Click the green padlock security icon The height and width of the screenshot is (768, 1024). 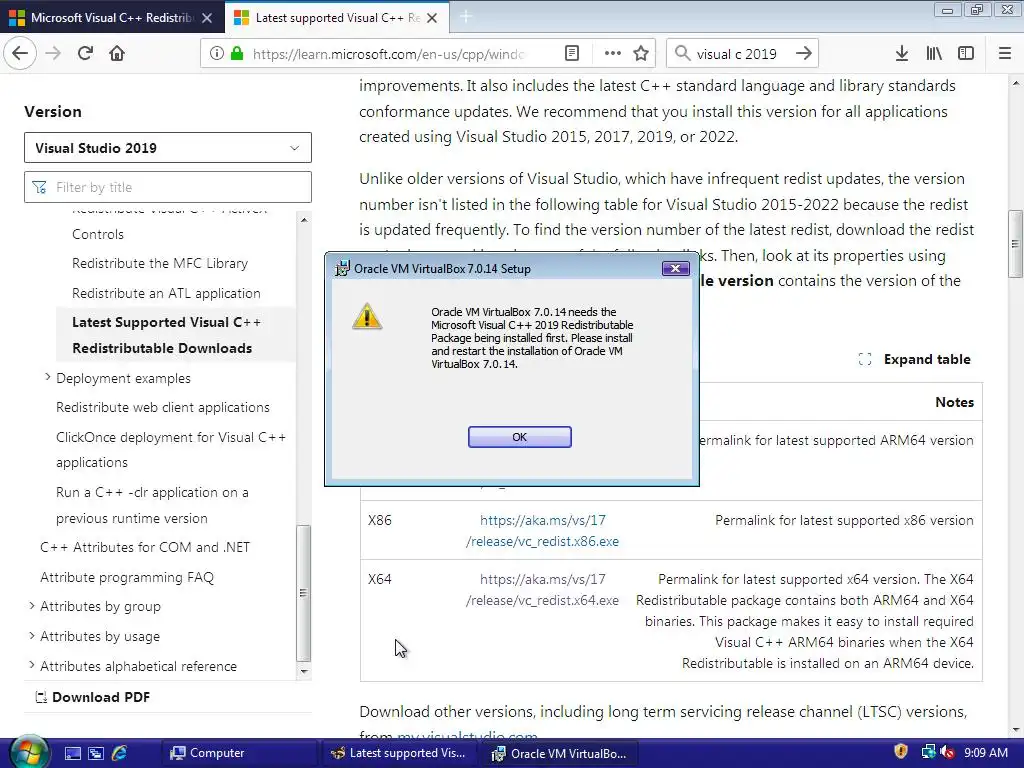tap(237, 54)
